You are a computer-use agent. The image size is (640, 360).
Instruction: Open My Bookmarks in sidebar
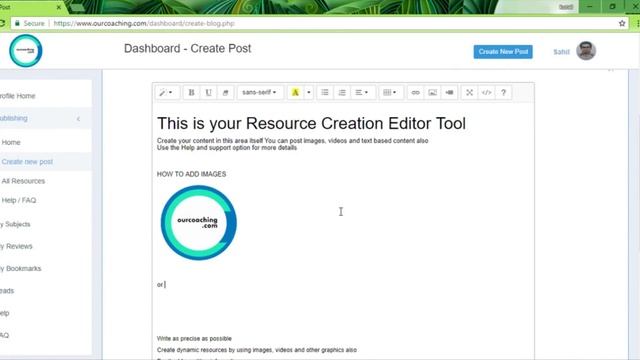point(20,268)
